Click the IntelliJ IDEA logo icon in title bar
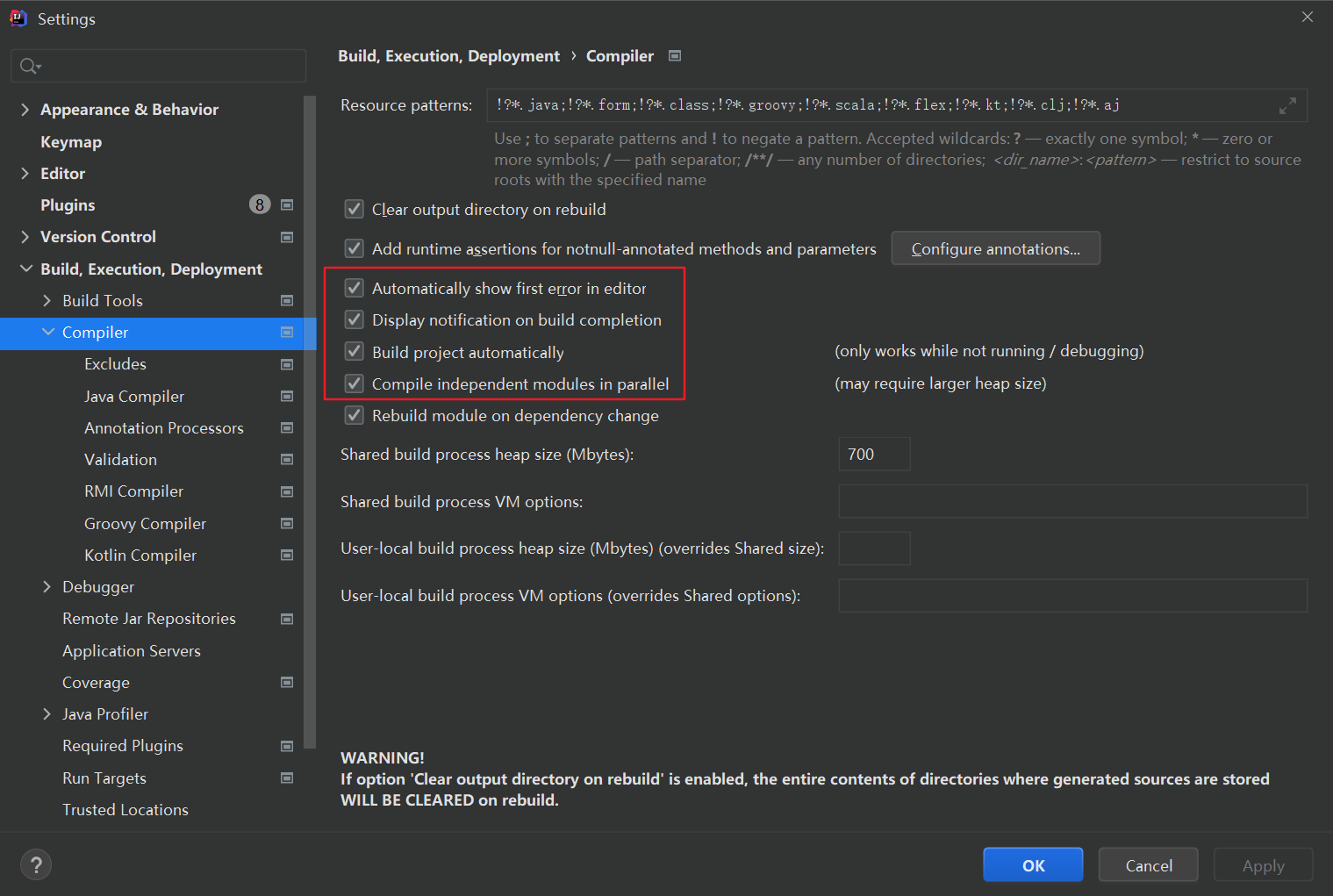The height and width of the screenshot is (896, 1333). pos(18,18)
